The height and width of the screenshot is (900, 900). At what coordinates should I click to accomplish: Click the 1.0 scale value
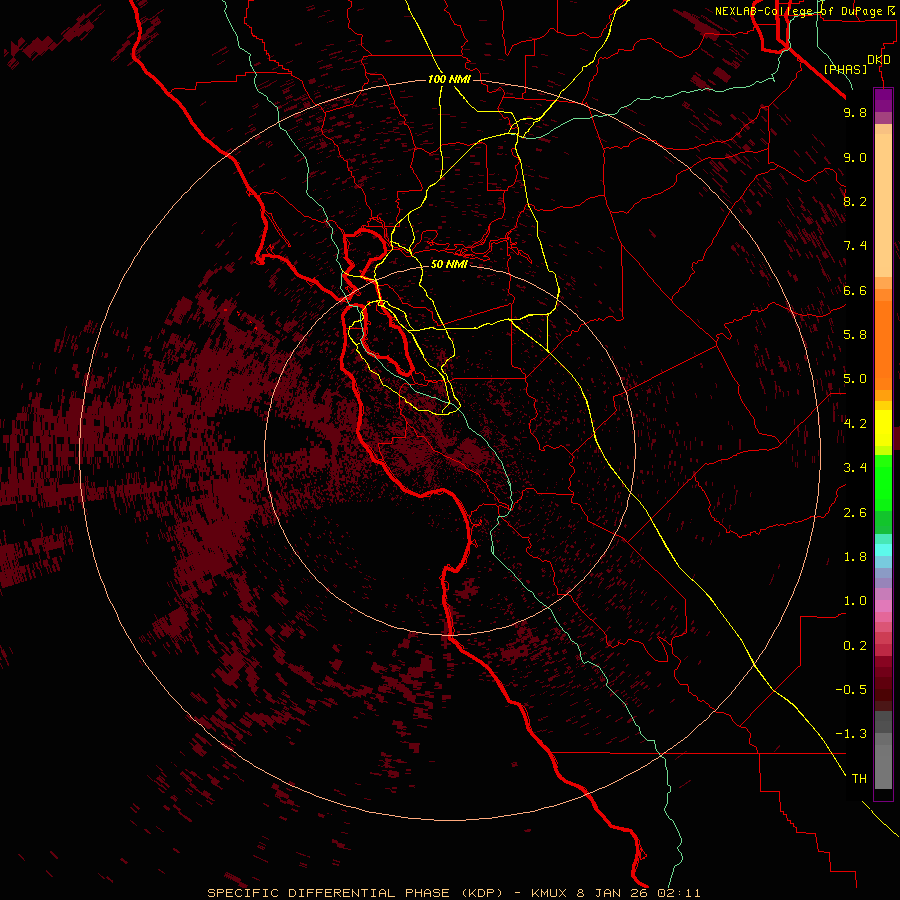[x=855, y=601]
